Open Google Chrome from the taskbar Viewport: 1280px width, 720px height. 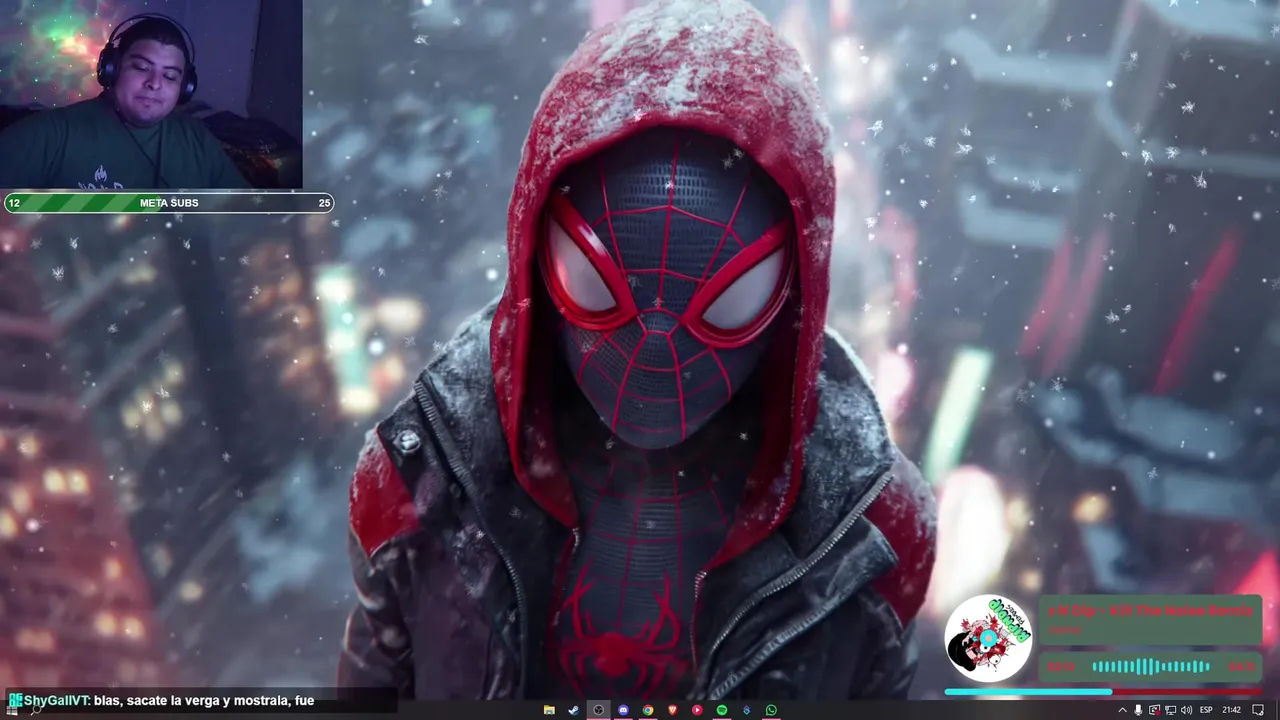(x=648, y=710)
